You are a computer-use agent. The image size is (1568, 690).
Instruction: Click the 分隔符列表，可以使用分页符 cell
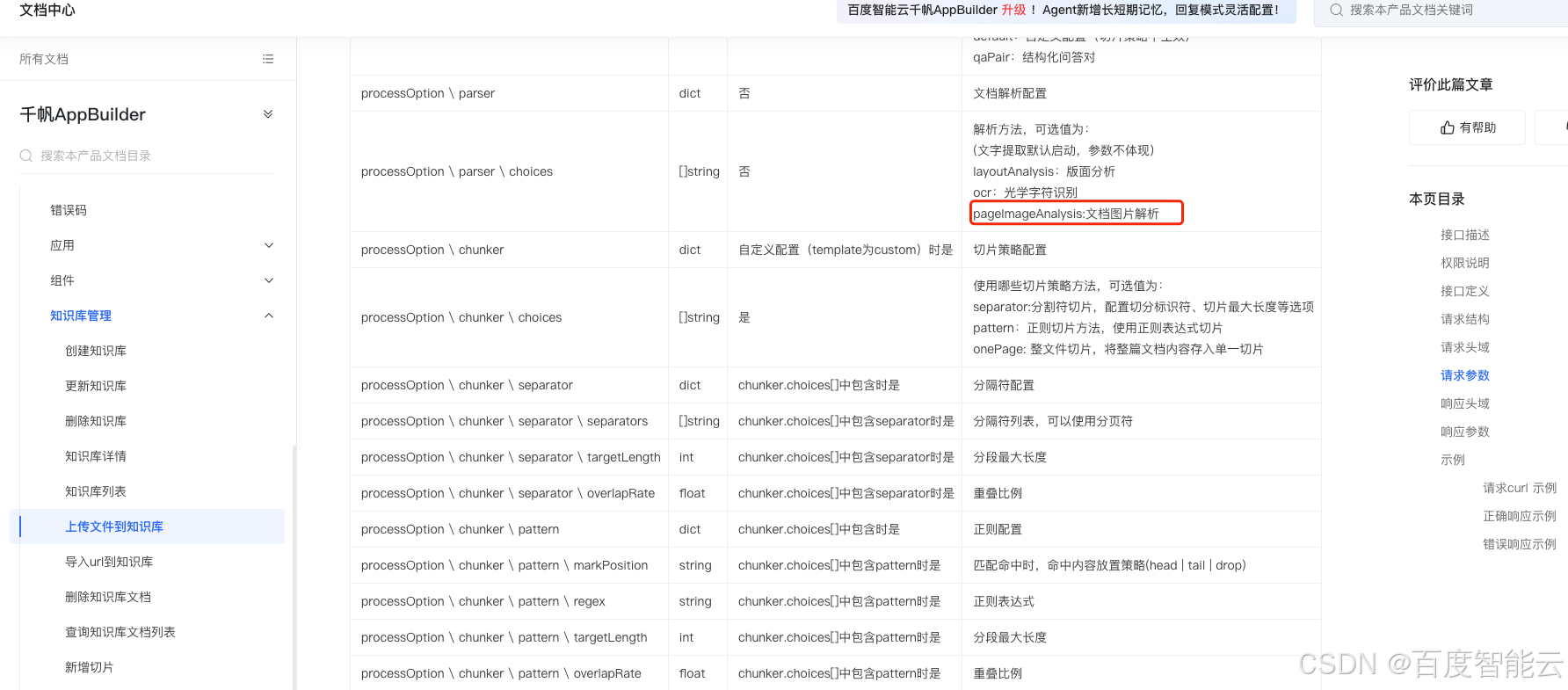1142,421
